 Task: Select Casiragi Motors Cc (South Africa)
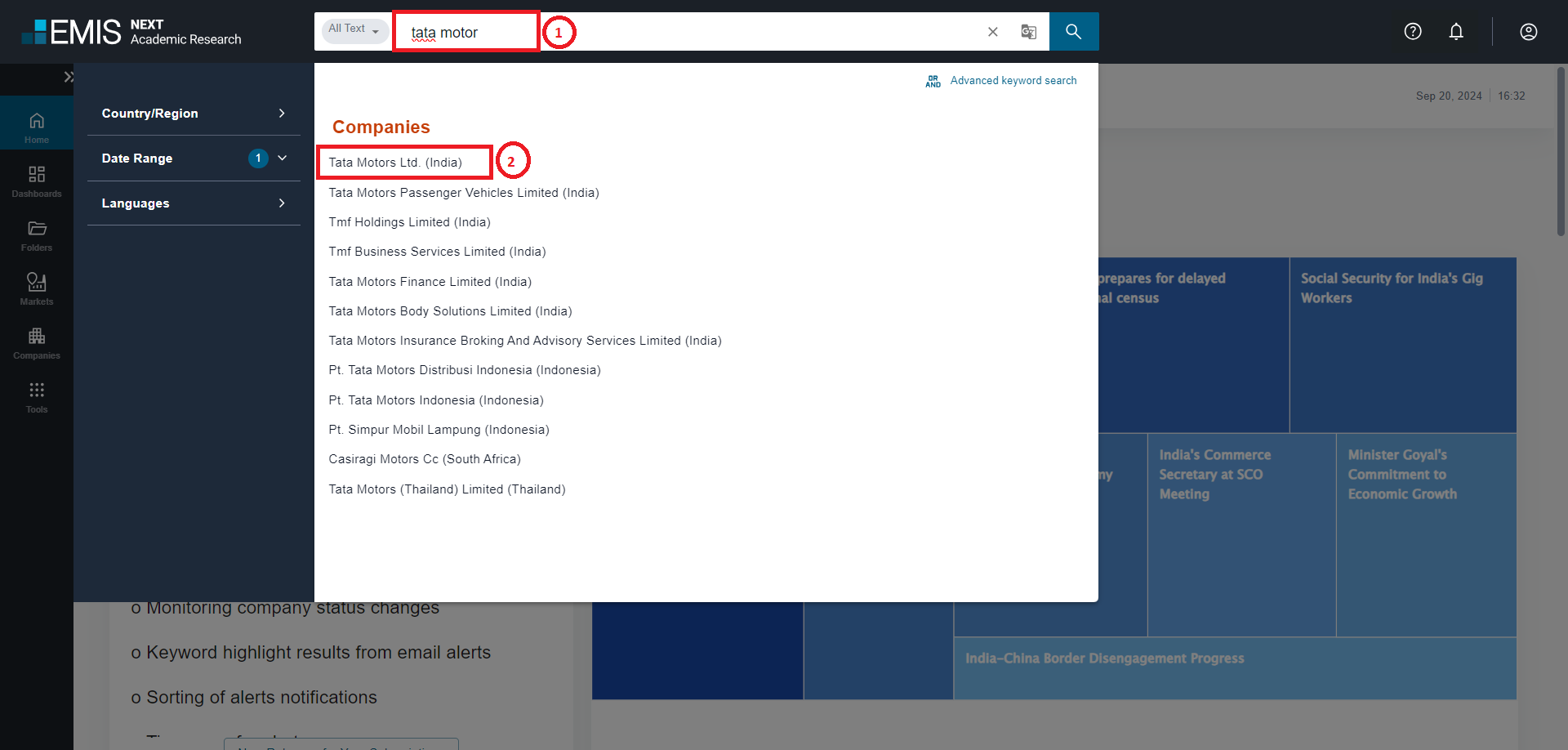tap(425, 459)
